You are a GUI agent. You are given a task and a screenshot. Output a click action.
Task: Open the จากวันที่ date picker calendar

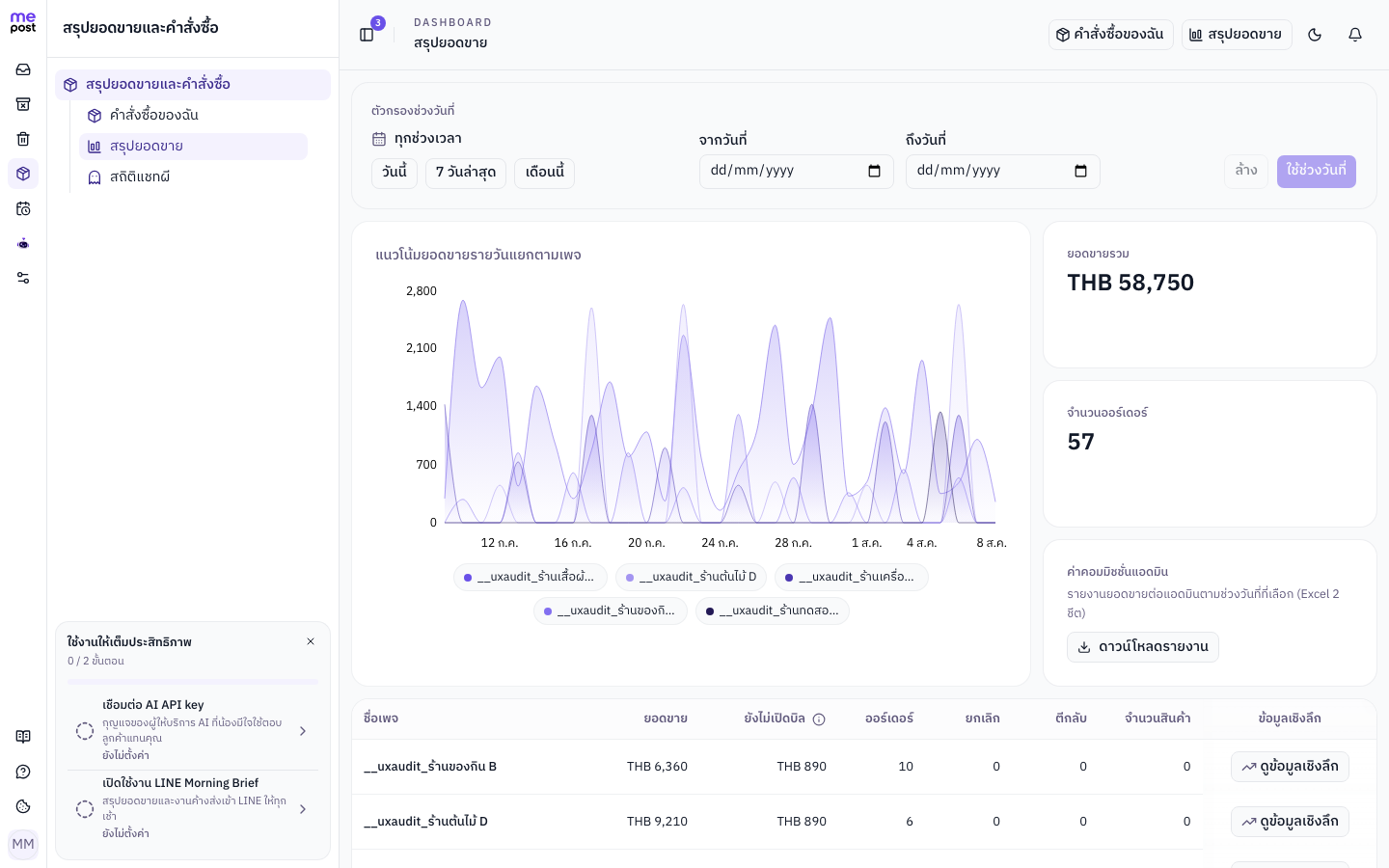pyautogui.click(x=874, y=171)
